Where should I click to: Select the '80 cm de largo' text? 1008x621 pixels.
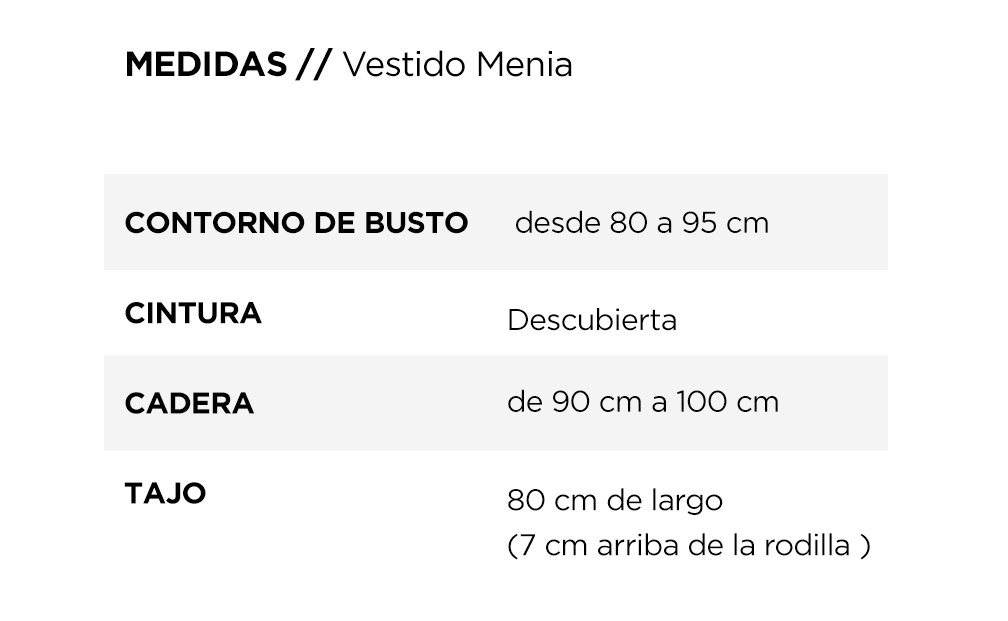[615, 500]
